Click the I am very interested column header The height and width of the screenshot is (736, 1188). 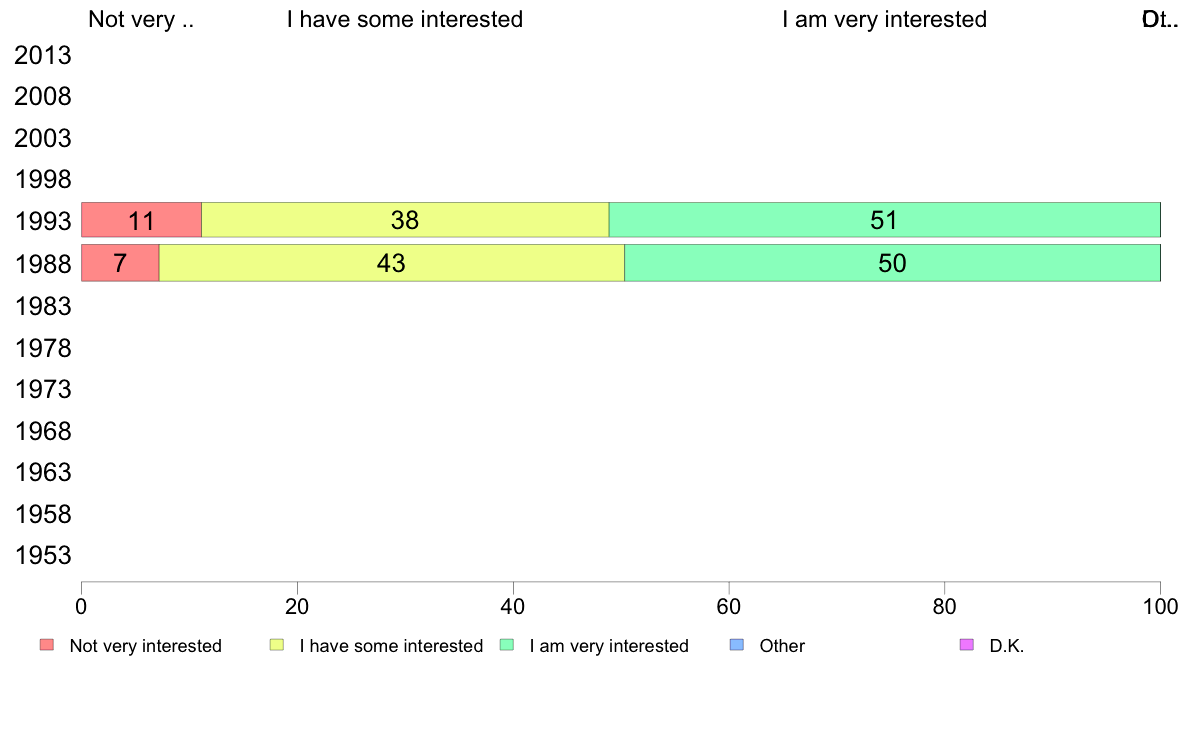click(x=884, y=20)
